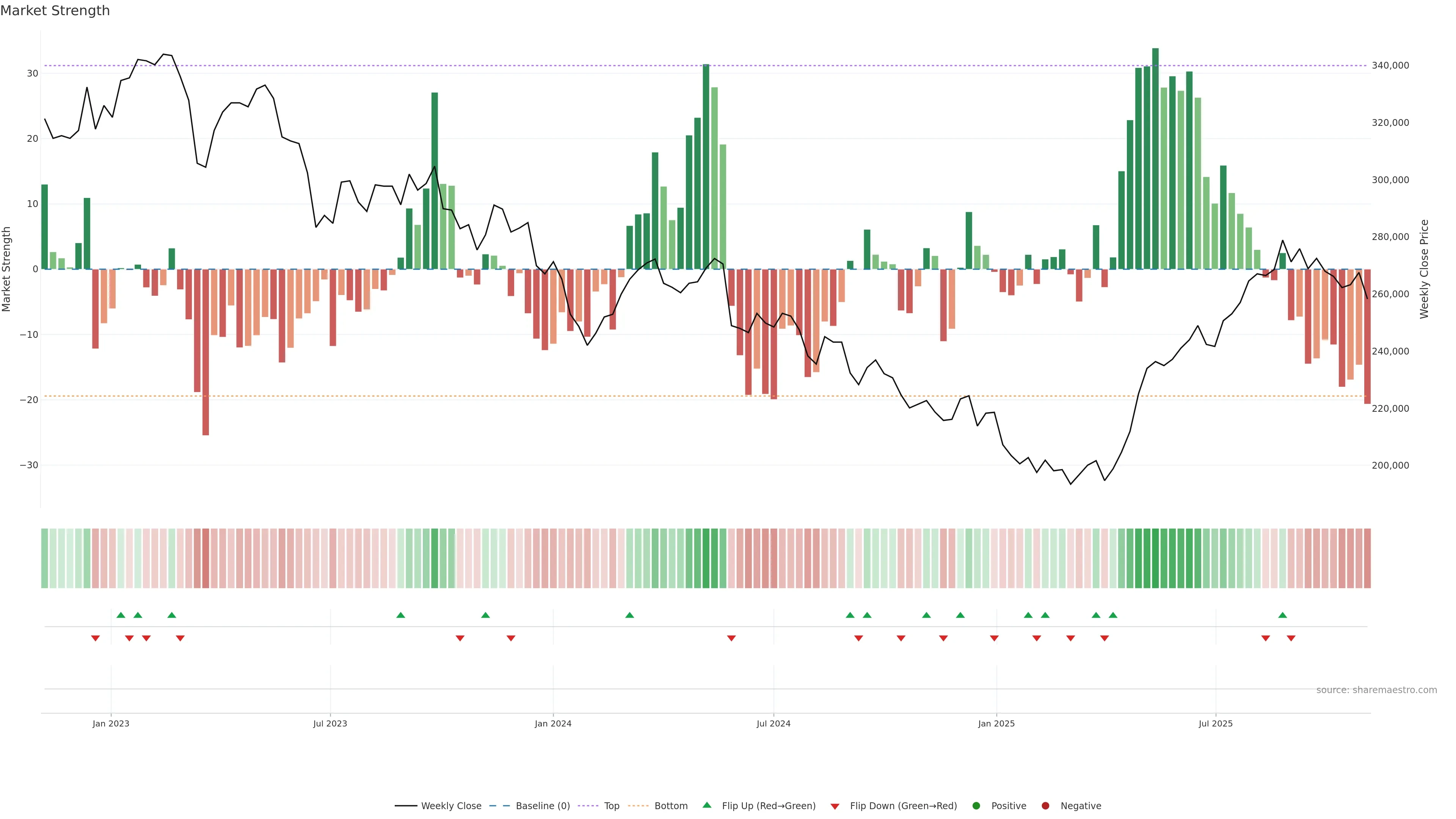Click Negative red circle legend icon
Image resolution: width=1456 pixels, height=819 pixels.
pyautogui.click(x=1045, y=805)
